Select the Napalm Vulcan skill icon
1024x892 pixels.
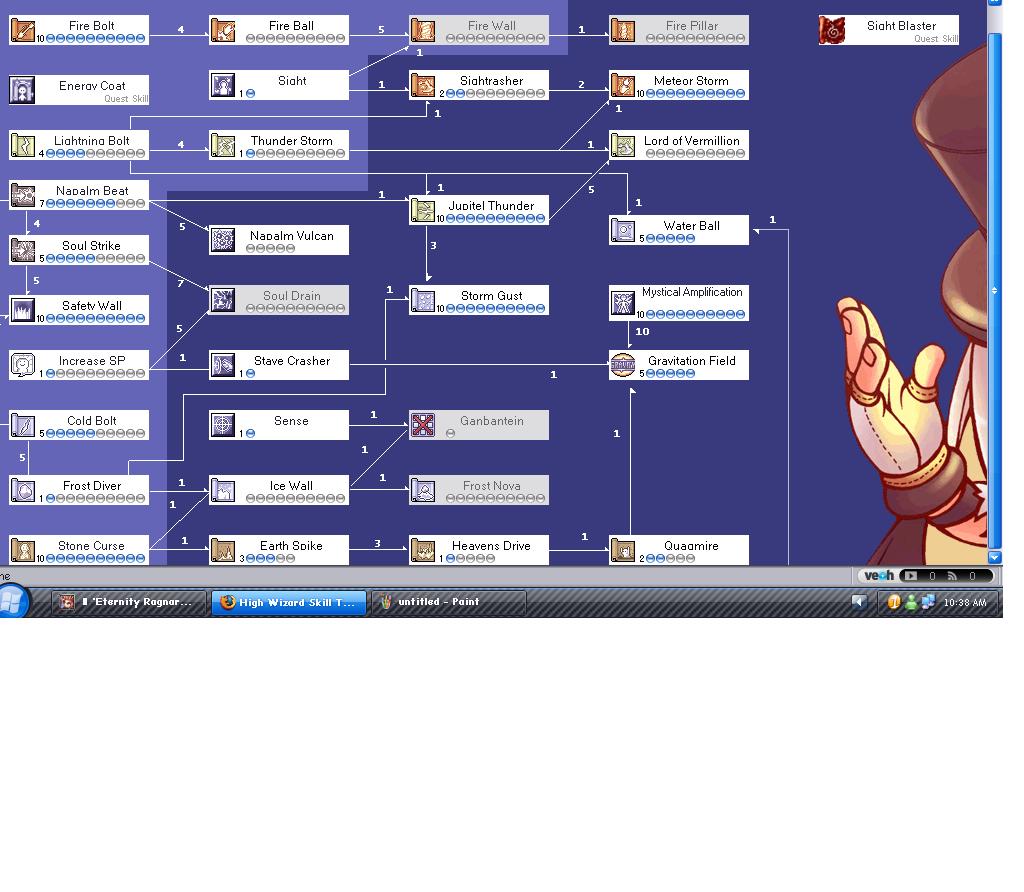coord(223,240)
